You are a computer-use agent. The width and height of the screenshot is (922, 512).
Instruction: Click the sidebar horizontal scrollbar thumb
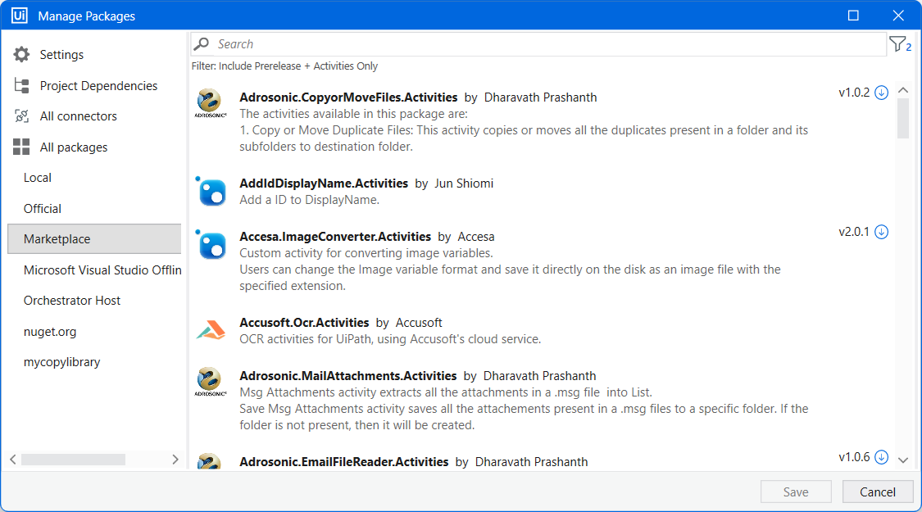coord(74,459)
